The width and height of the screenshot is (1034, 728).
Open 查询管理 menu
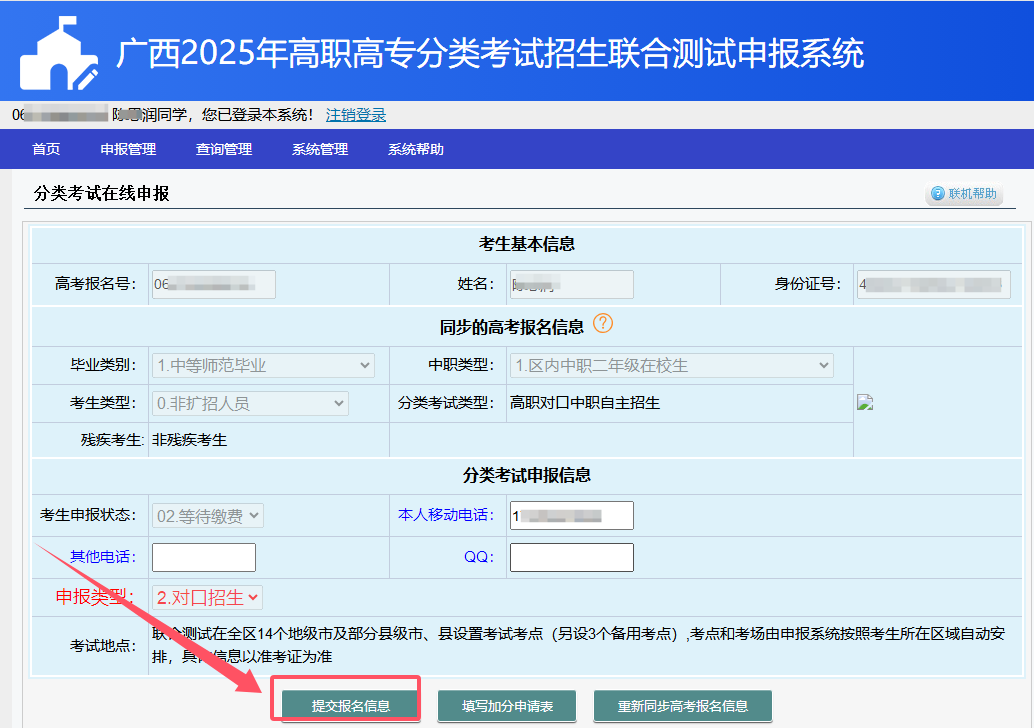pos(224,150)
